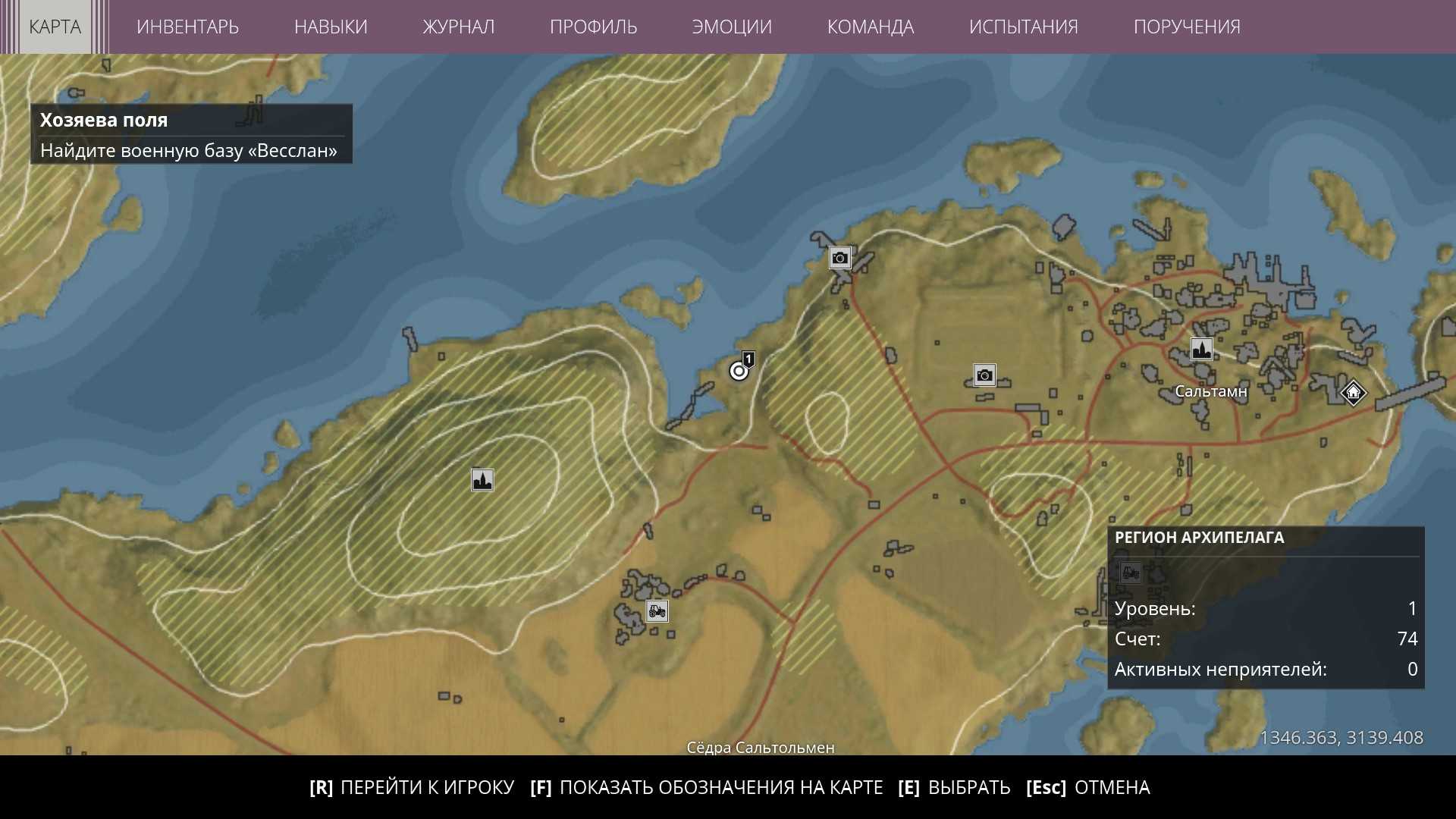Viewport: 1456px width, 819px height.
Task: Click the Сальтамн town label
Action: (1210, 391)
